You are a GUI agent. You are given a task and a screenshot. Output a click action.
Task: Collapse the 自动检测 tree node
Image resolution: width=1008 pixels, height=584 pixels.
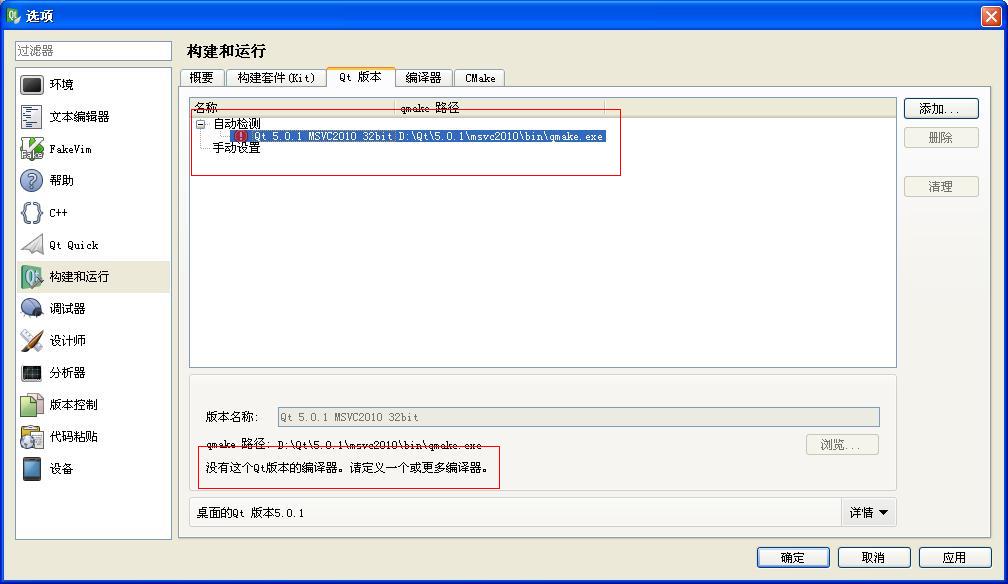point(201,123)
